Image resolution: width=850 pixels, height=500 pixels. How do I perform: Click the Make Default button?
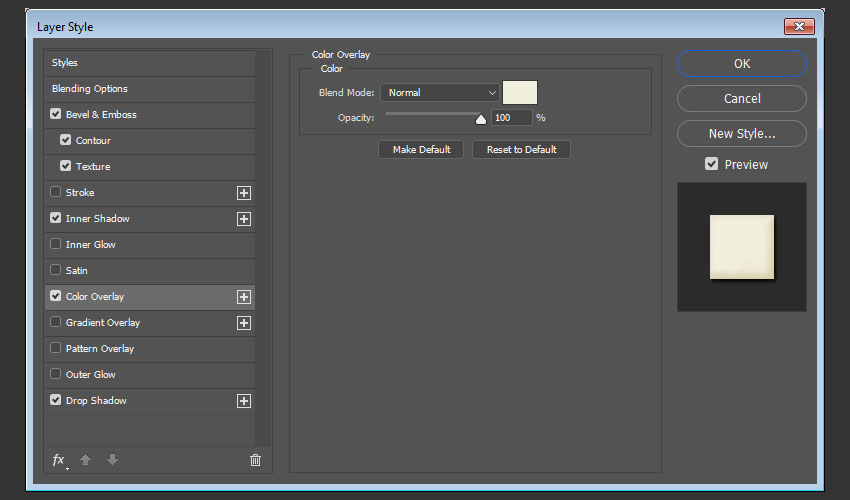(x=421, y=149)
